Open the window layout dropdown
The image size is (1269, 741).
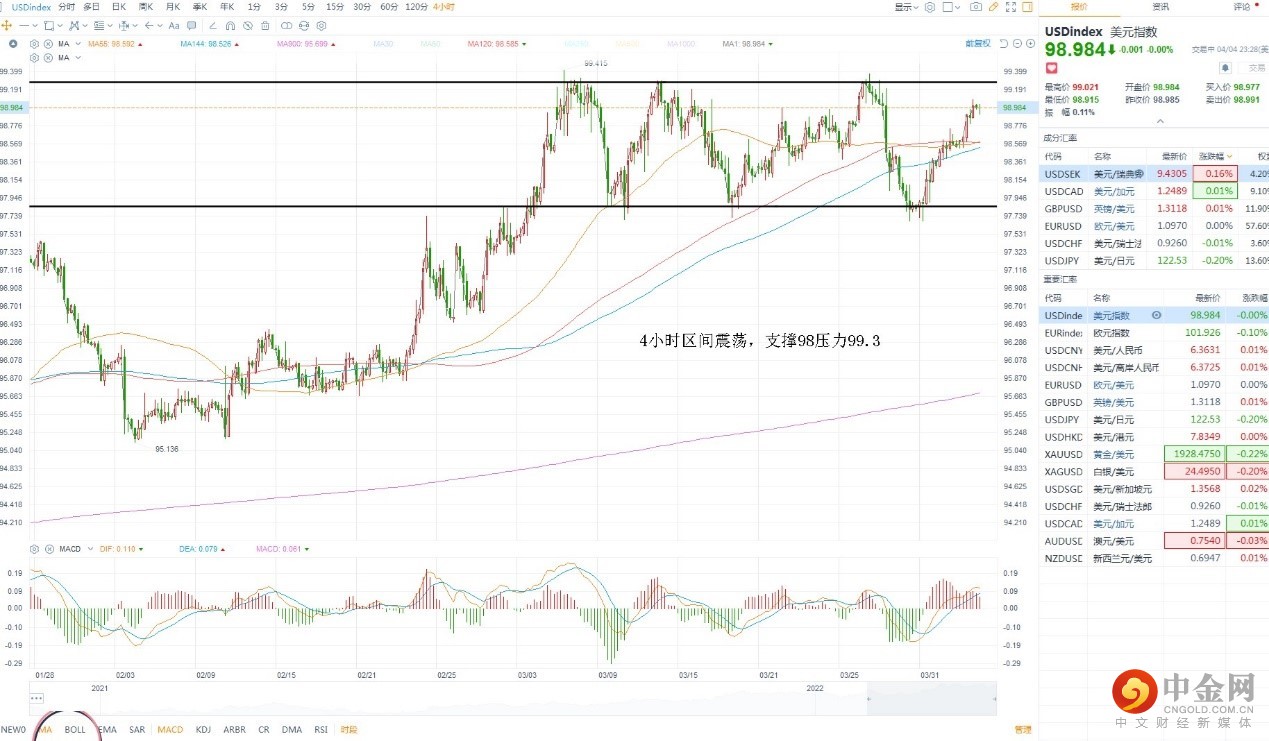pos(951,7)
